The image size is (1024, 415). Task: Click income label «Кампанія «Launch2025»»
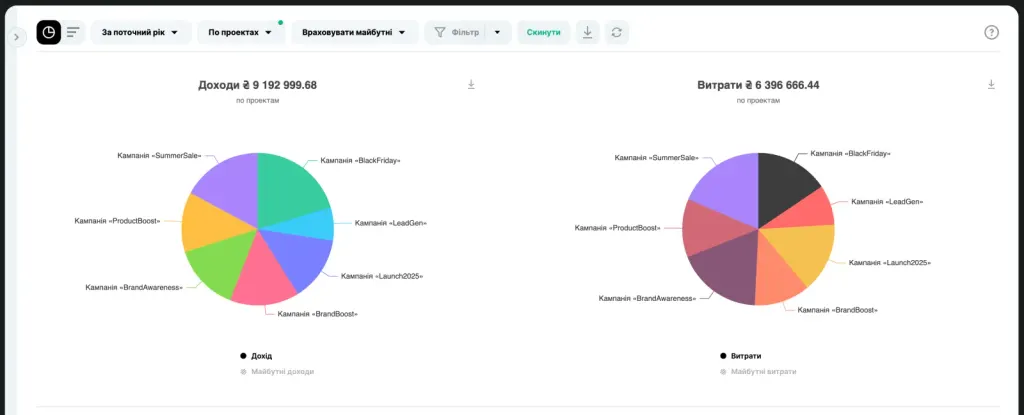[382, 276]
